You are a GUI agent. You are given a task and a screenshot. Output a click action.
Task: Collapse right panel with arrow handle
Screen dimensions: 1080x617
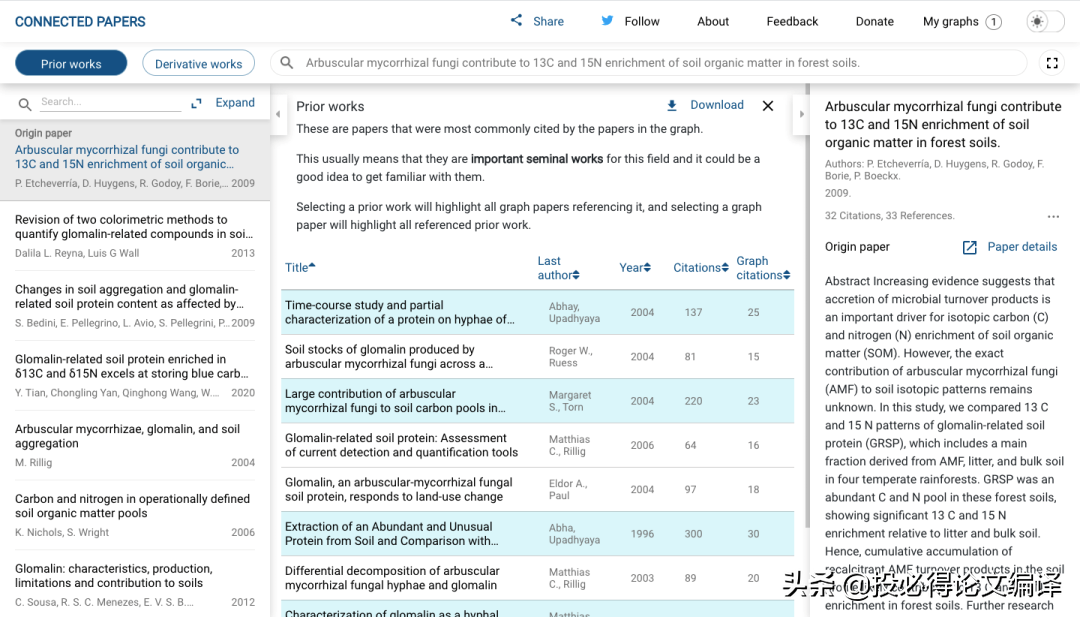801,114
